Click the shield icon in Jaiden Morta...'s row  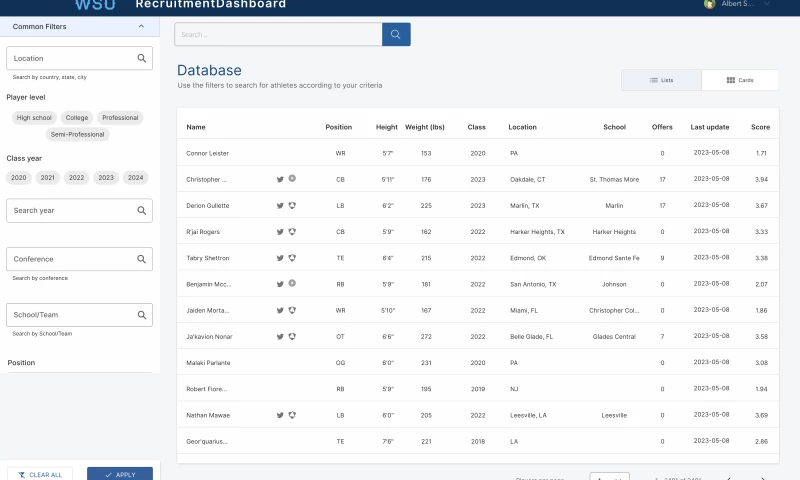[292, 310]
